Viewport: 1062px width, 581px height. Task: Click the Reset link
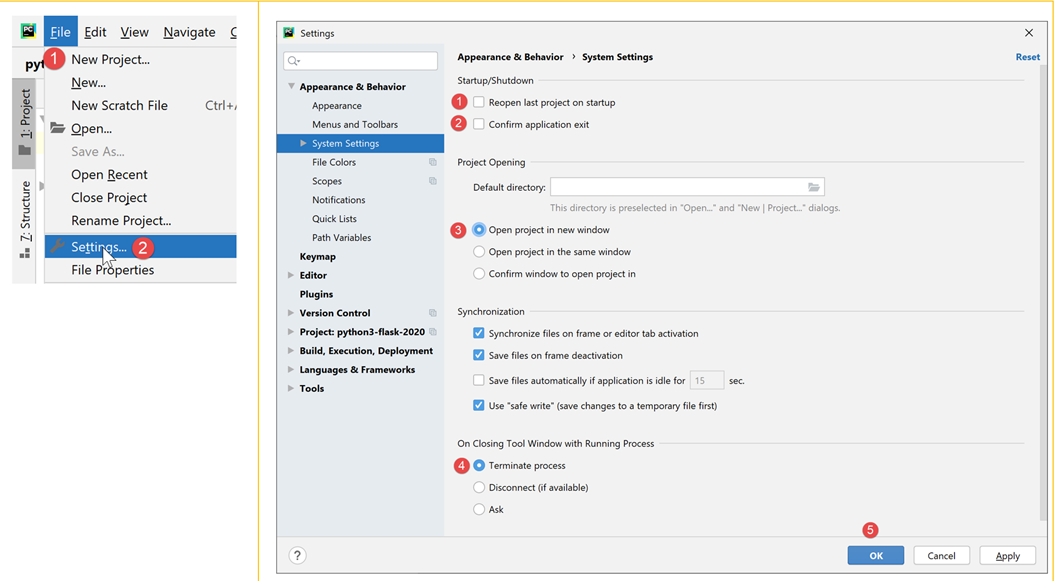(x=1027, y=57)
